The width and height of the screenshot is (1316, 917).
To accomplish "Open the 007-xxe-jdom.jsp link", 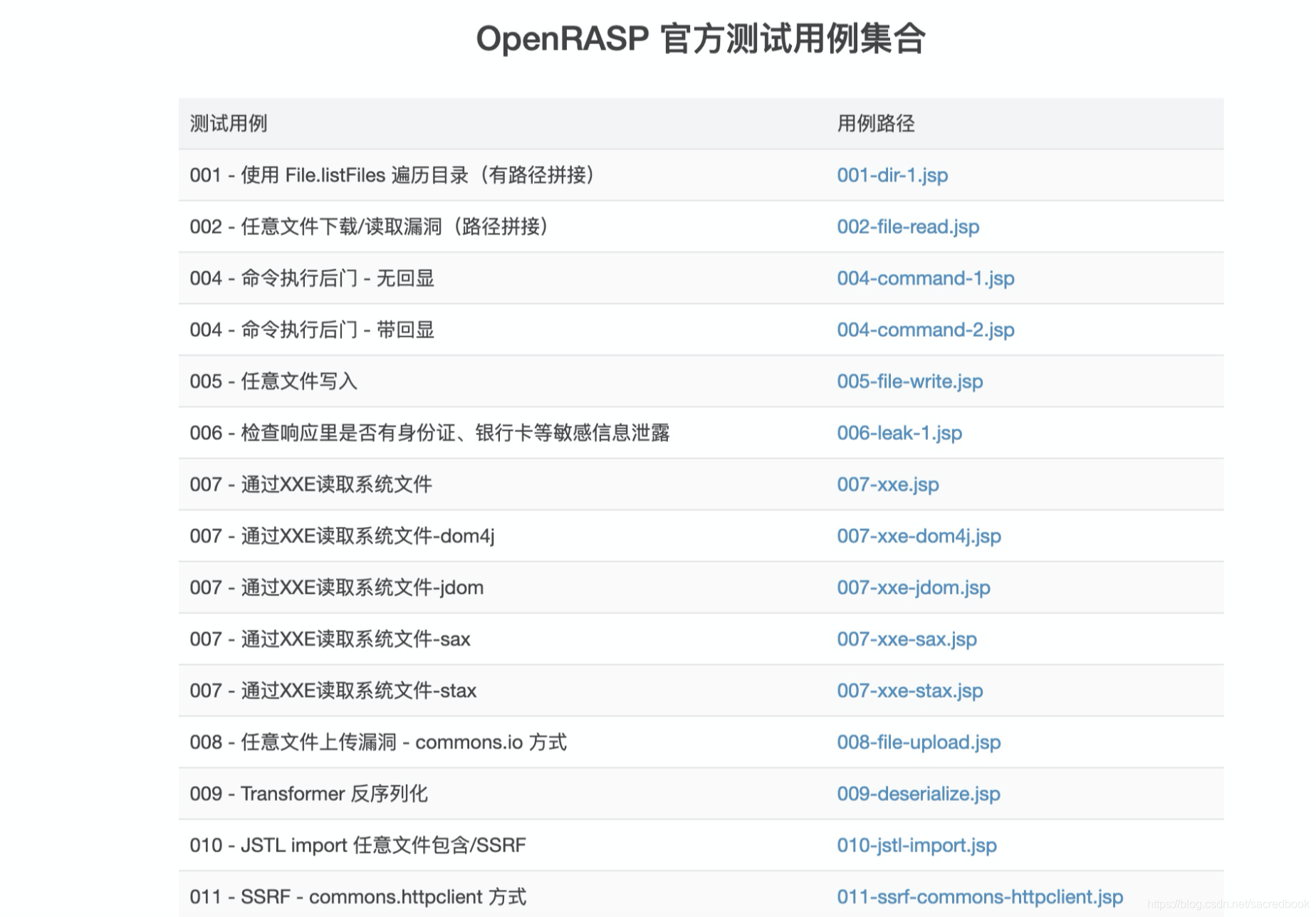I will 914,588.
